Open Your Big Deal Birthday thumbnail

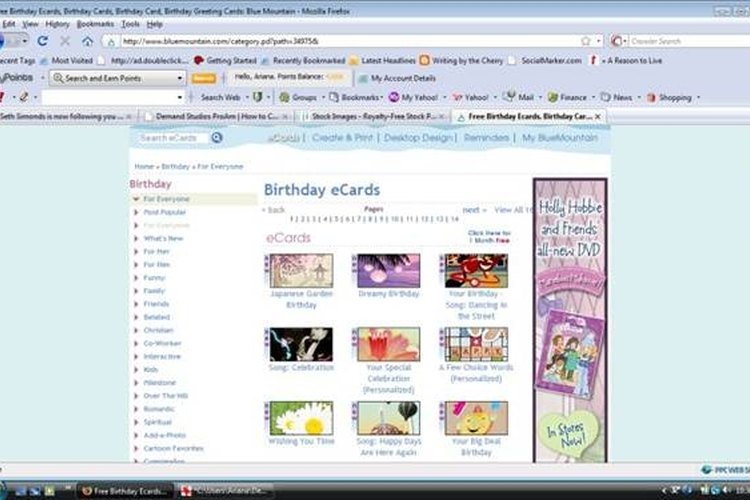[476, 418]
